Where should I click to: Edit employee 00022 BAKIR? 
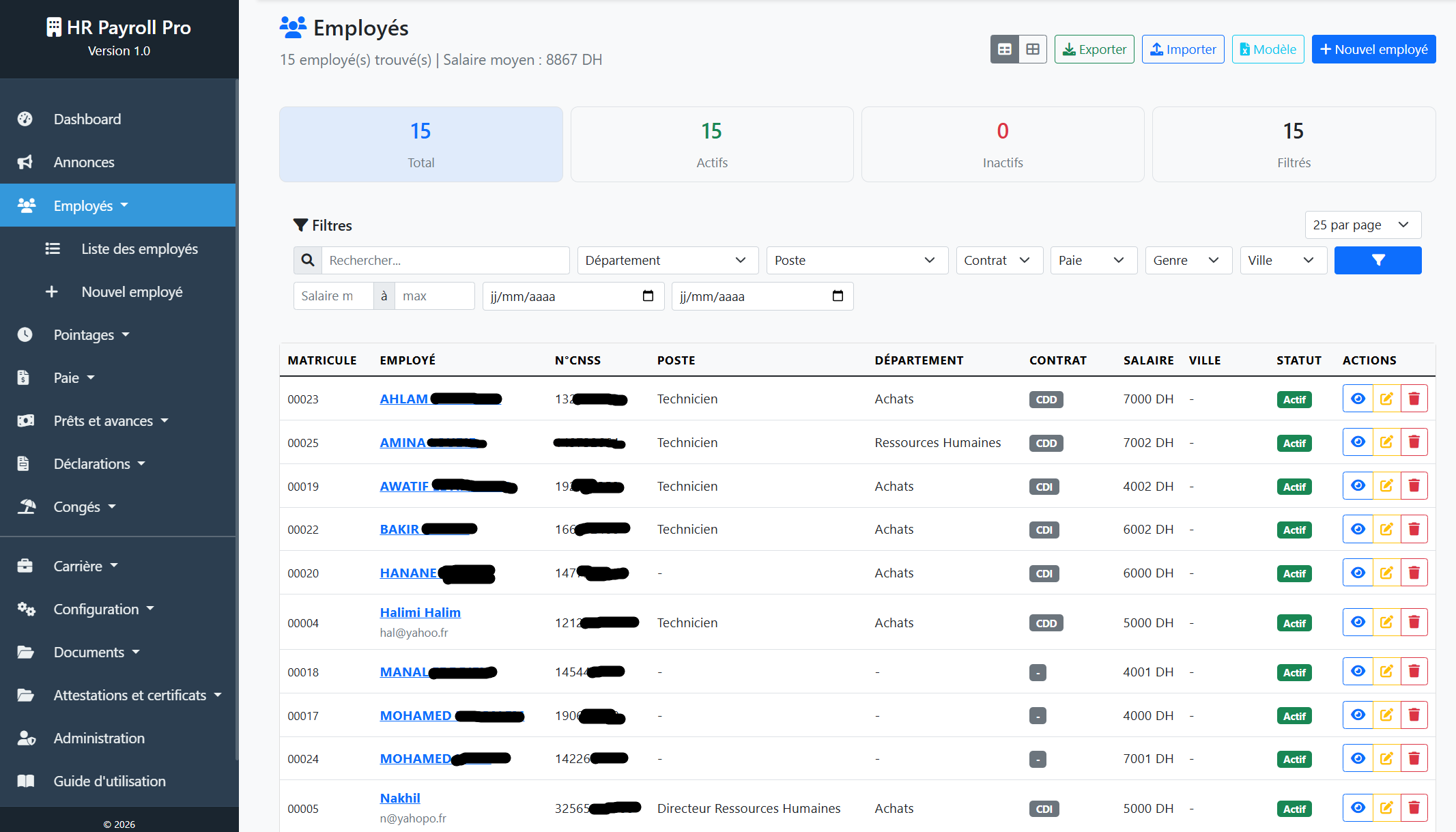tap(1386, 529)
